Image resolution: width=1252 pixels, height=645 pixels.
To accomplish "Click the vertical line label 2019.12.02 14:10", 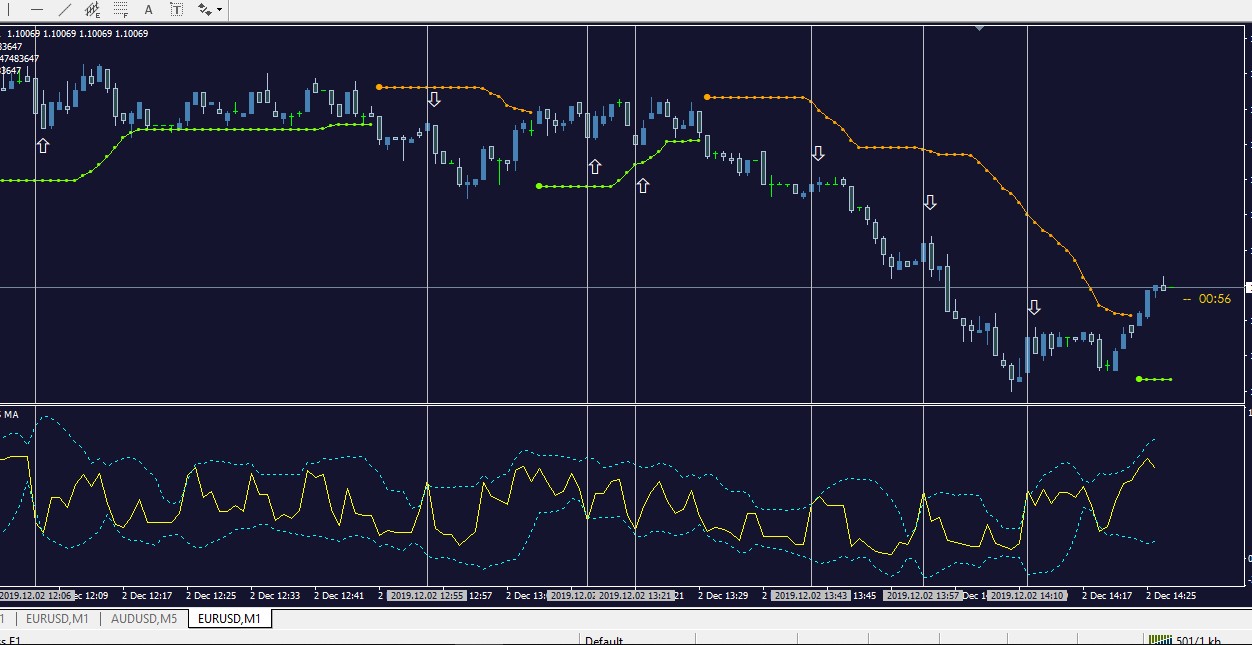I will [1027, 596].
